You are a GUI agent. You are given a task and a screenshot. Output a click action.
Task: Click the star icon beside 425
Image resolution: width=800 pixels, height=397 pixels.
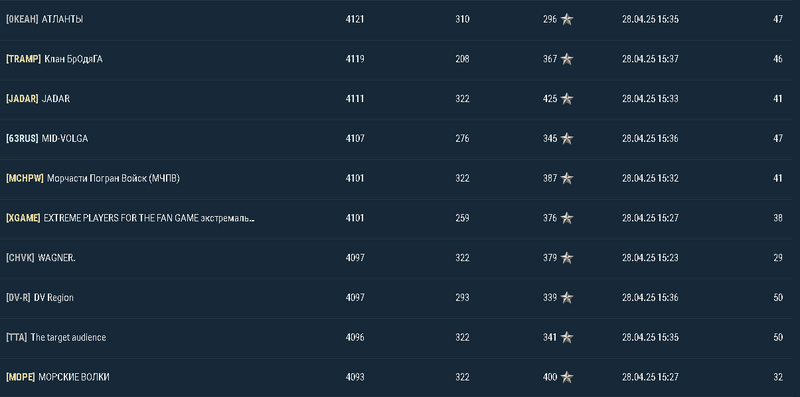[x=567, y=99]
